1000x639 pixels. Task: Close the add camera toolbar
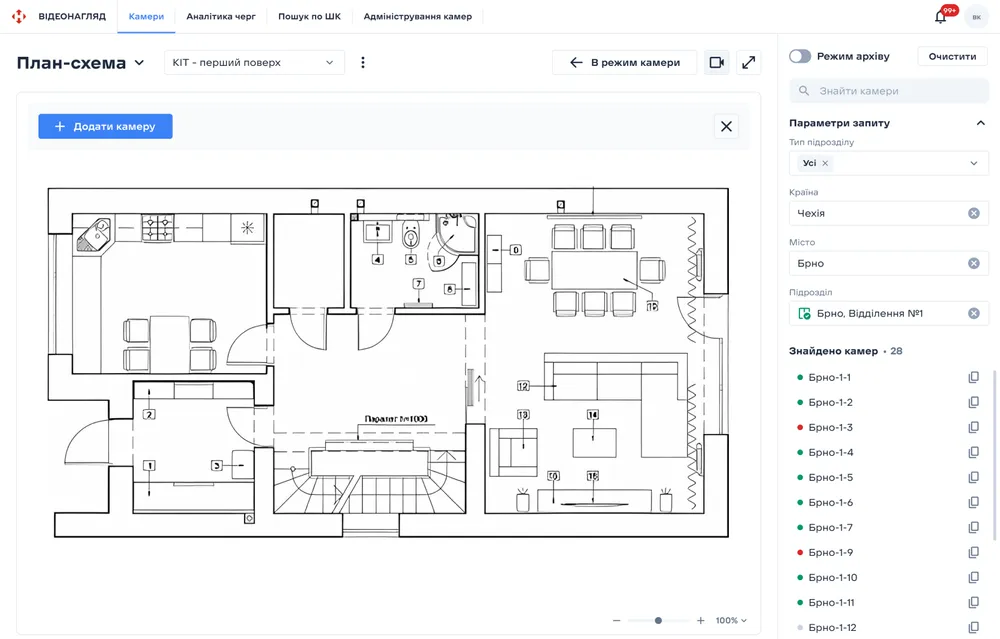coord(726,126)
